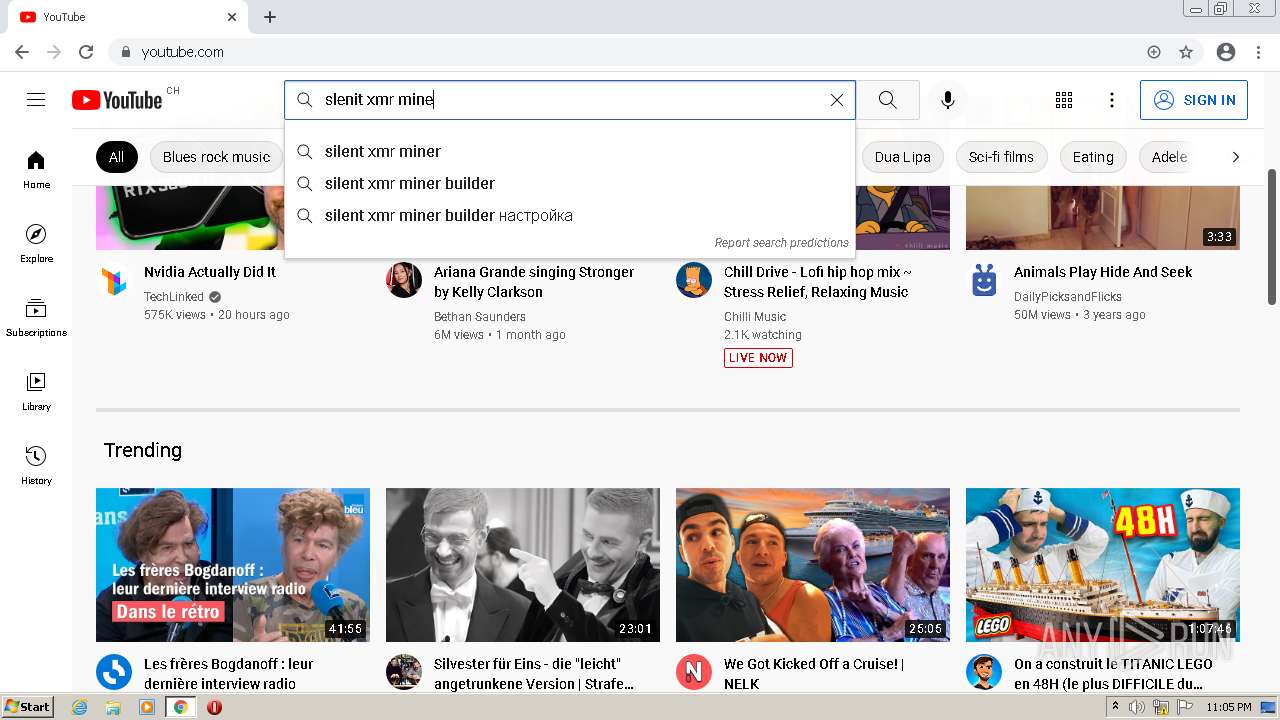Select the All filter chip

point(117,157)
